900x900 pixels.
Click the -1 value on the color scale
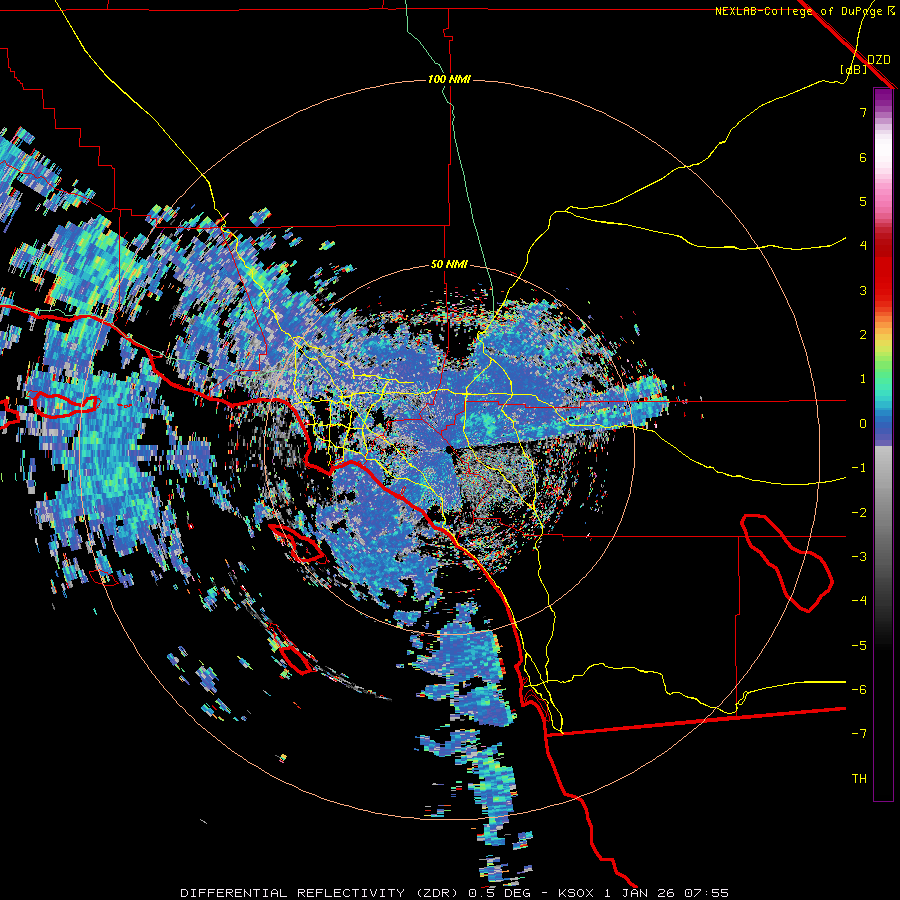click(859, 468)
